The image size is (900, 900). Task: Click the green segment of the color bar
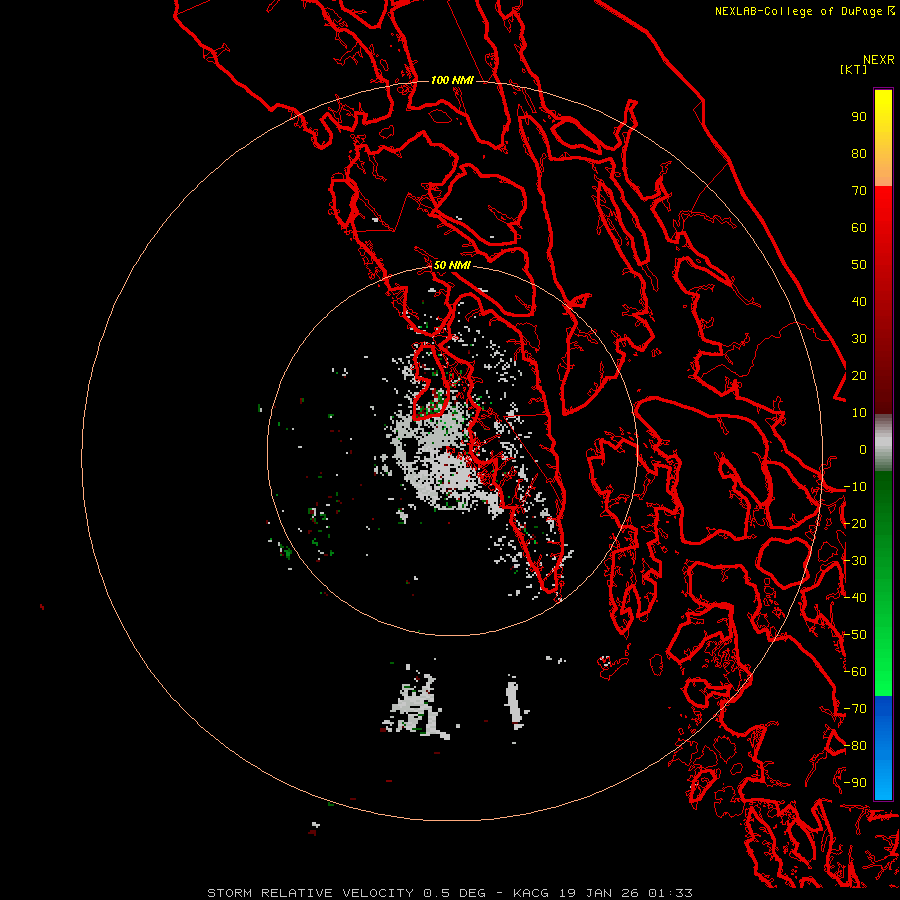point(883,583)
